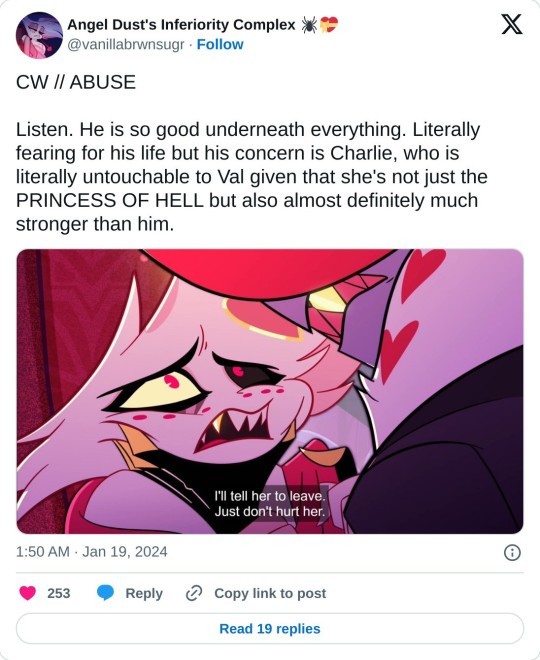Open the attached cartoon screenshot image

[270, 391]
